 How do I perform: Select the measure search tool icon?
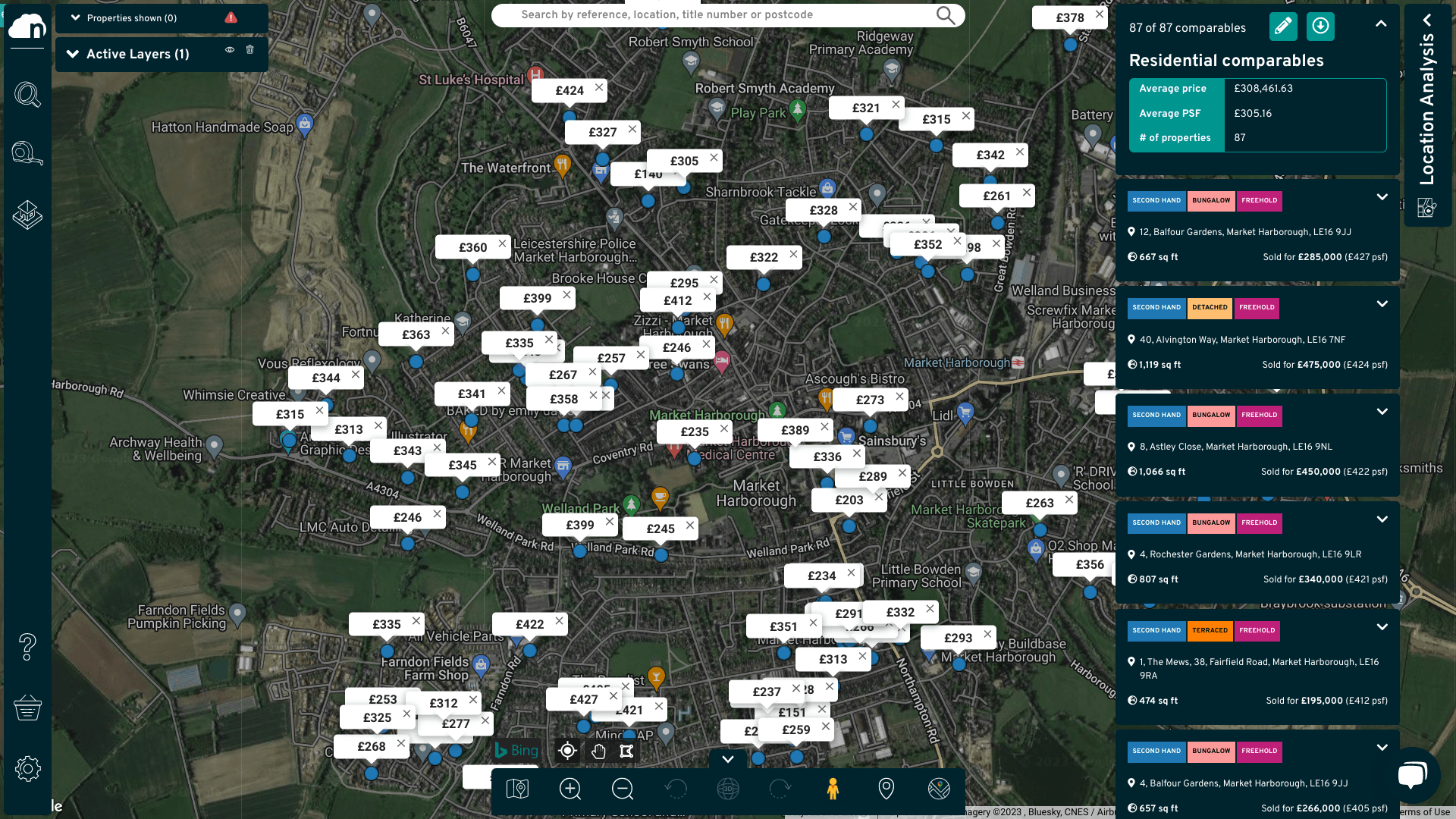[27, 154]
